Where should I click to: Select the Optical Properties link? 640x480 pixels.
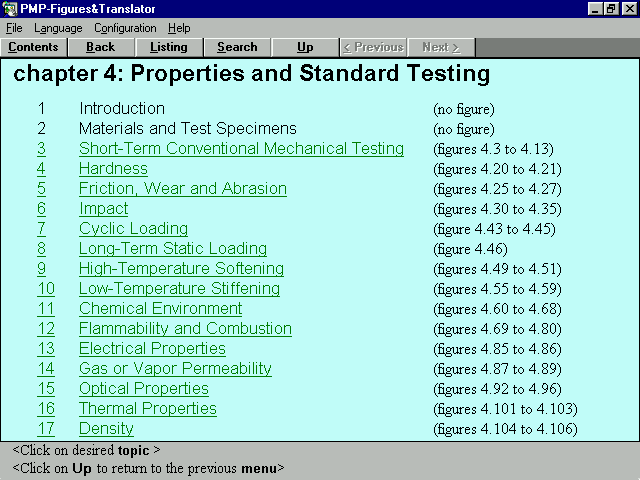[x=143, y=389]
